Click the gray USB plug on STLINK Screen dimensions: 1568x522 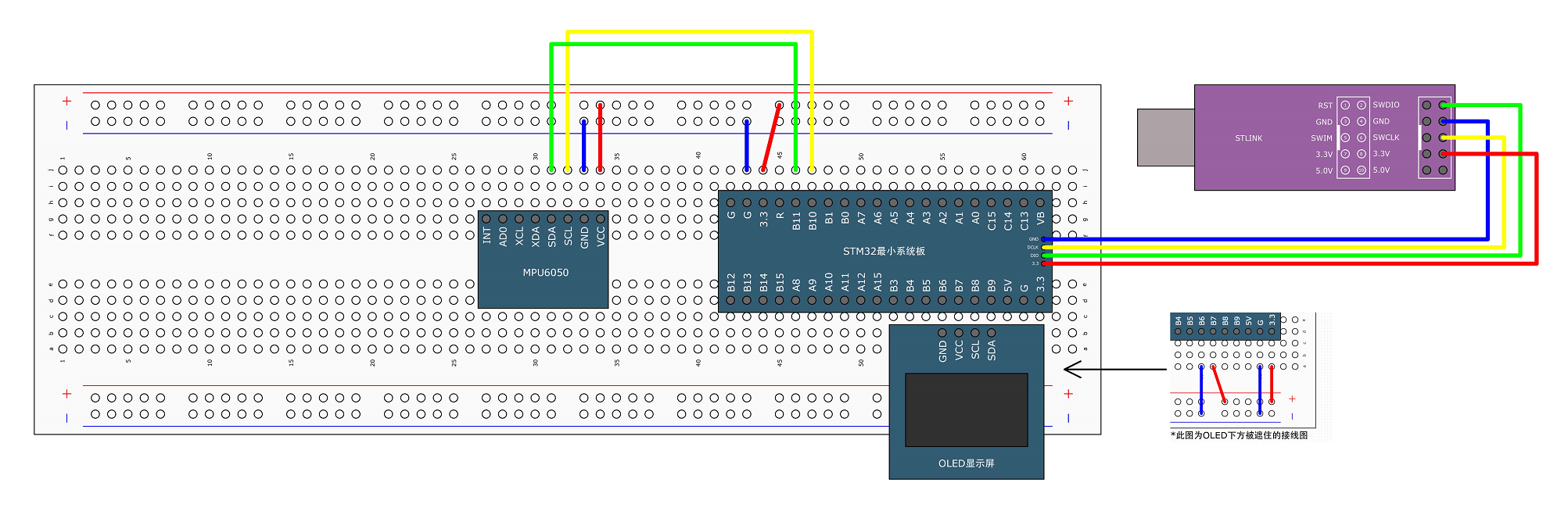point(1165,138)
